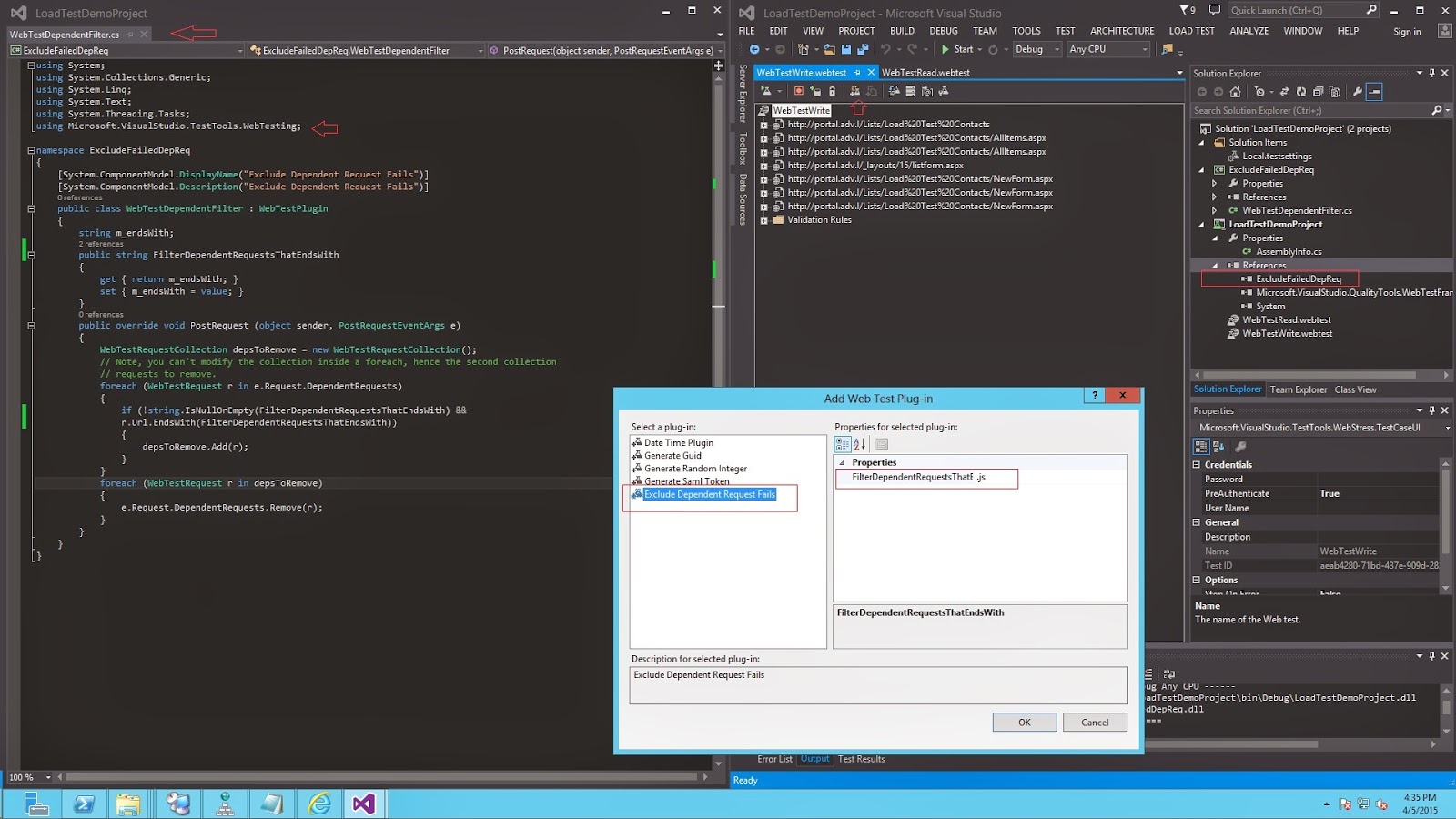Toggle Categorized view in the Properties panel
Image resolution: width=1456 pixels, height=819 pixels.
pos(1201,446)
